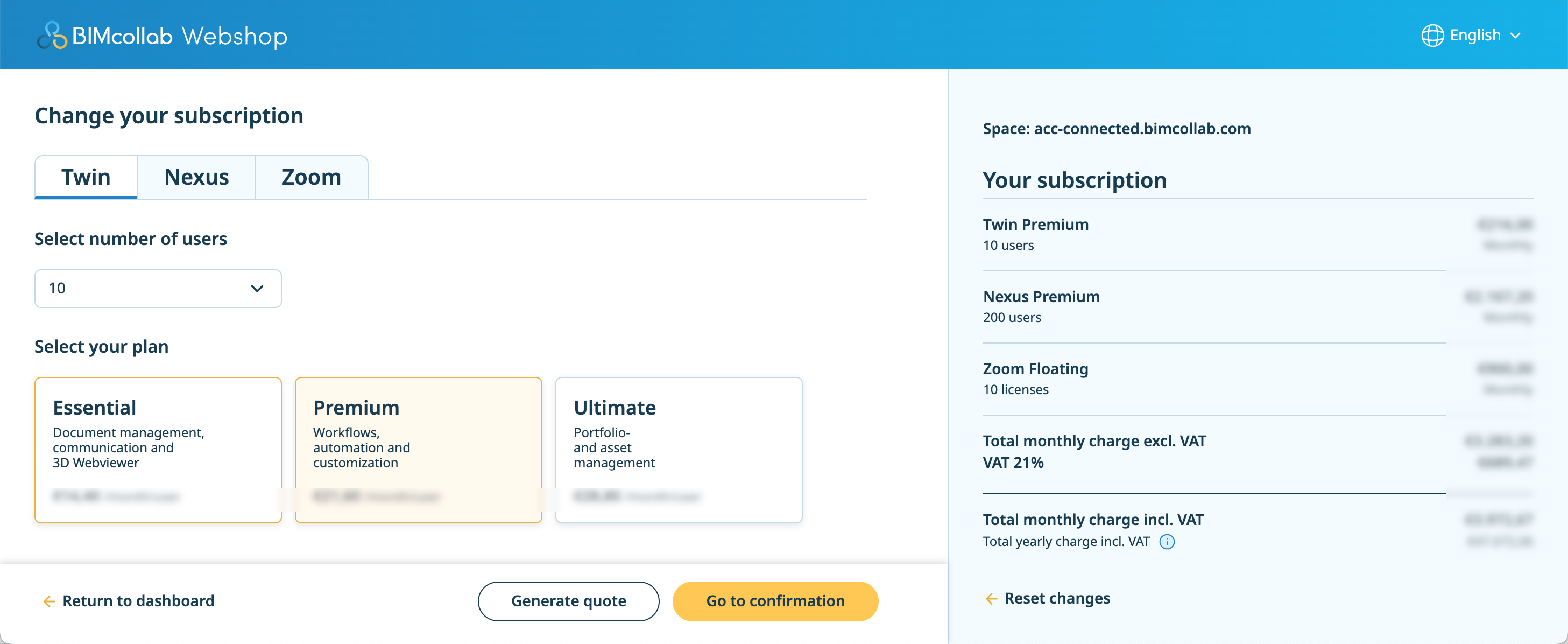This screenshot has width=1568, height=644.
Task: Click the 'Select your plan' heading
Action: (101, 346)
